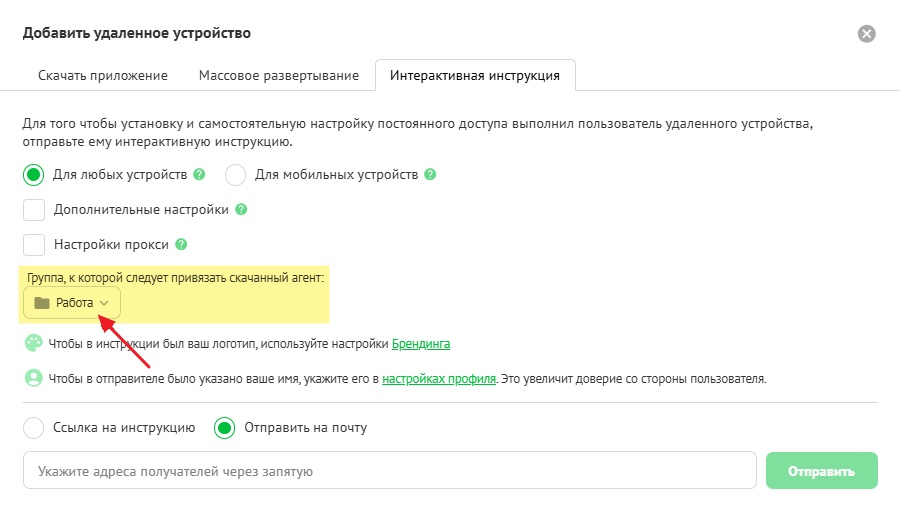The width and height of the screenshot is (900, 512).
Task: Click the profile avatar icon
Action: click(x=34, y=379)
